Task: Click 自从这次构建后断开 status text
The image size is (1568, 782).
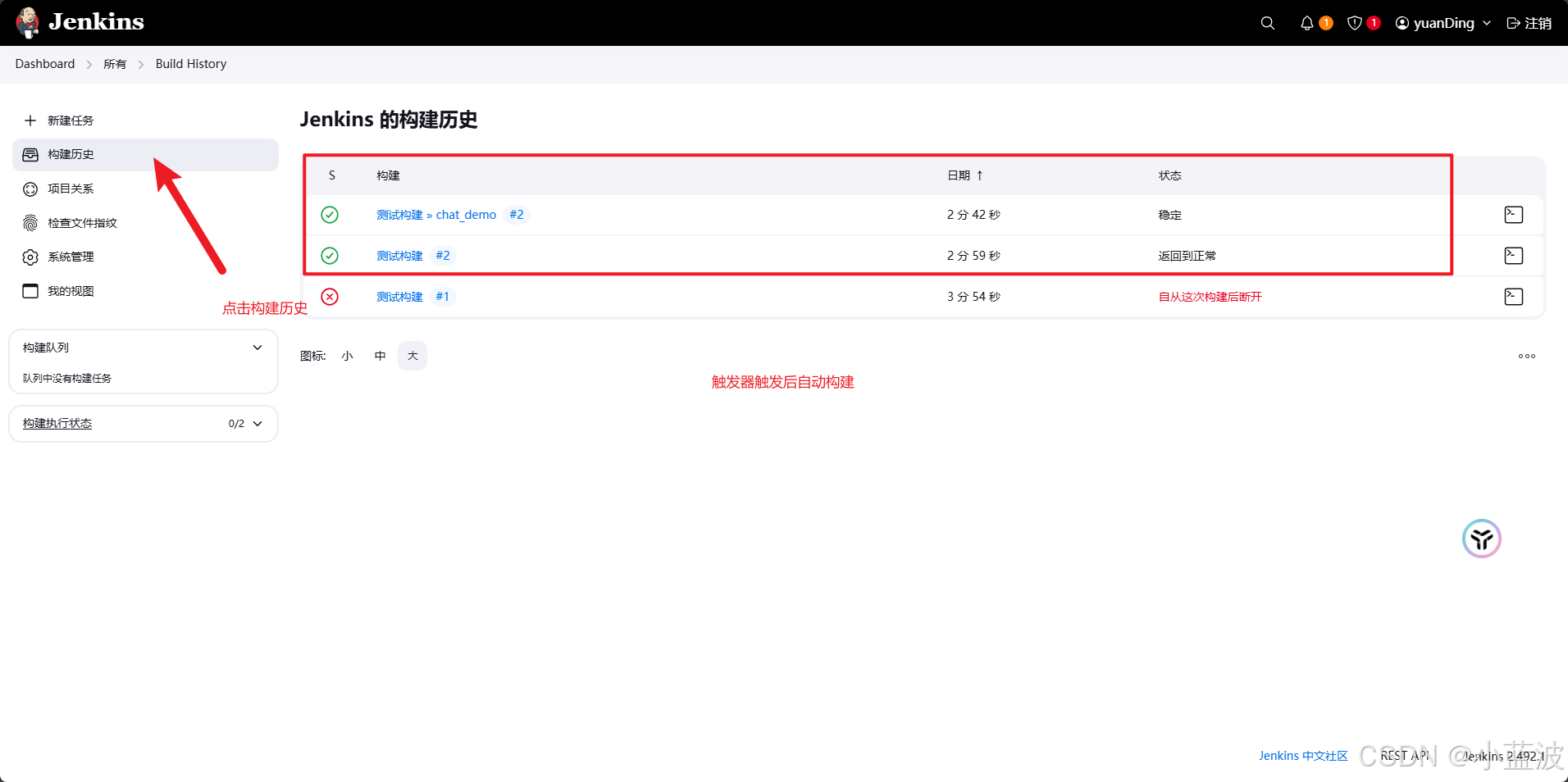Action: point(1210,297)
